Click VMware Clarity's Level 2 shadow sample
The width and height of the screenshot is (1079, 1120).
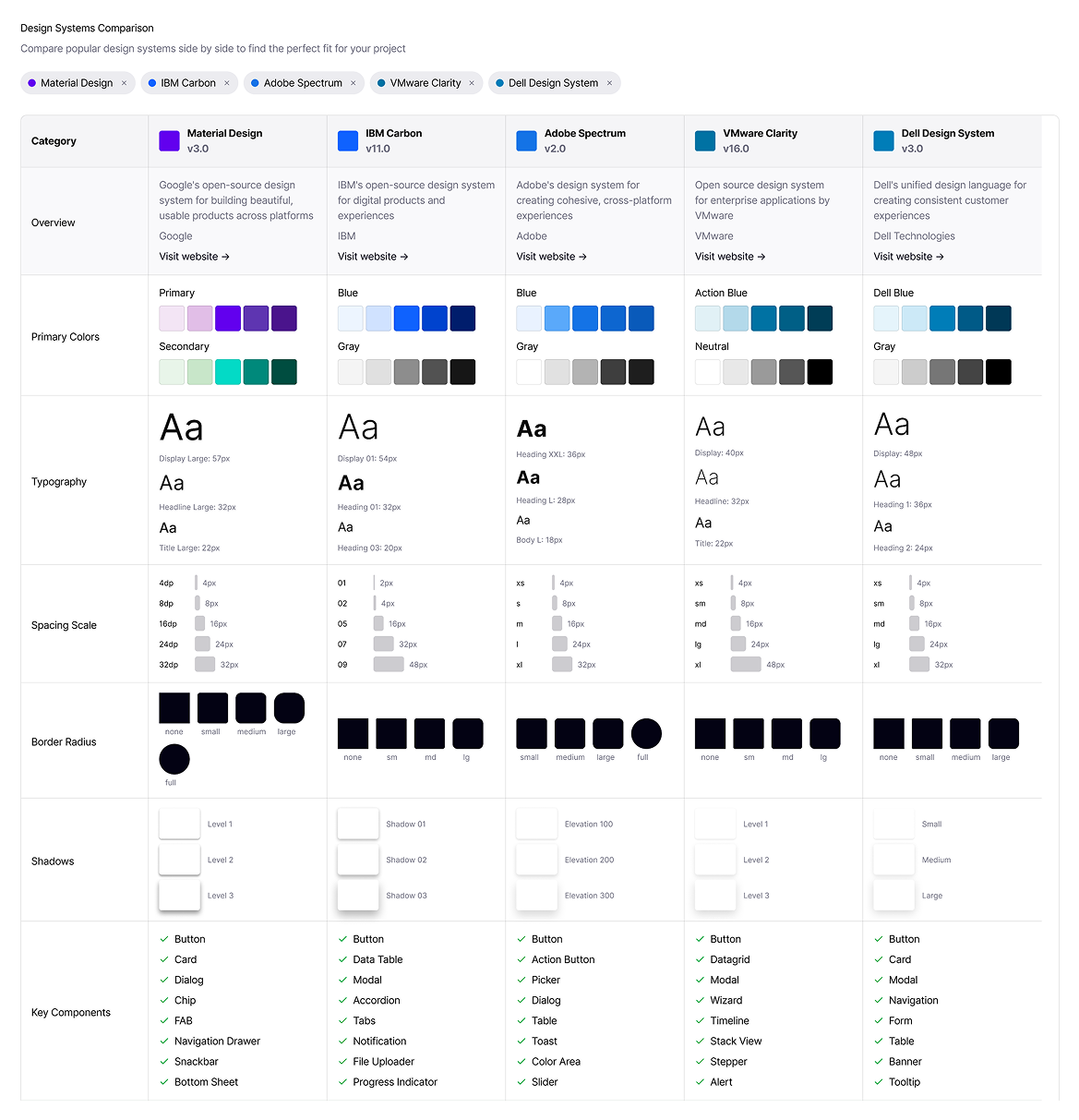[x=715, y=860]
